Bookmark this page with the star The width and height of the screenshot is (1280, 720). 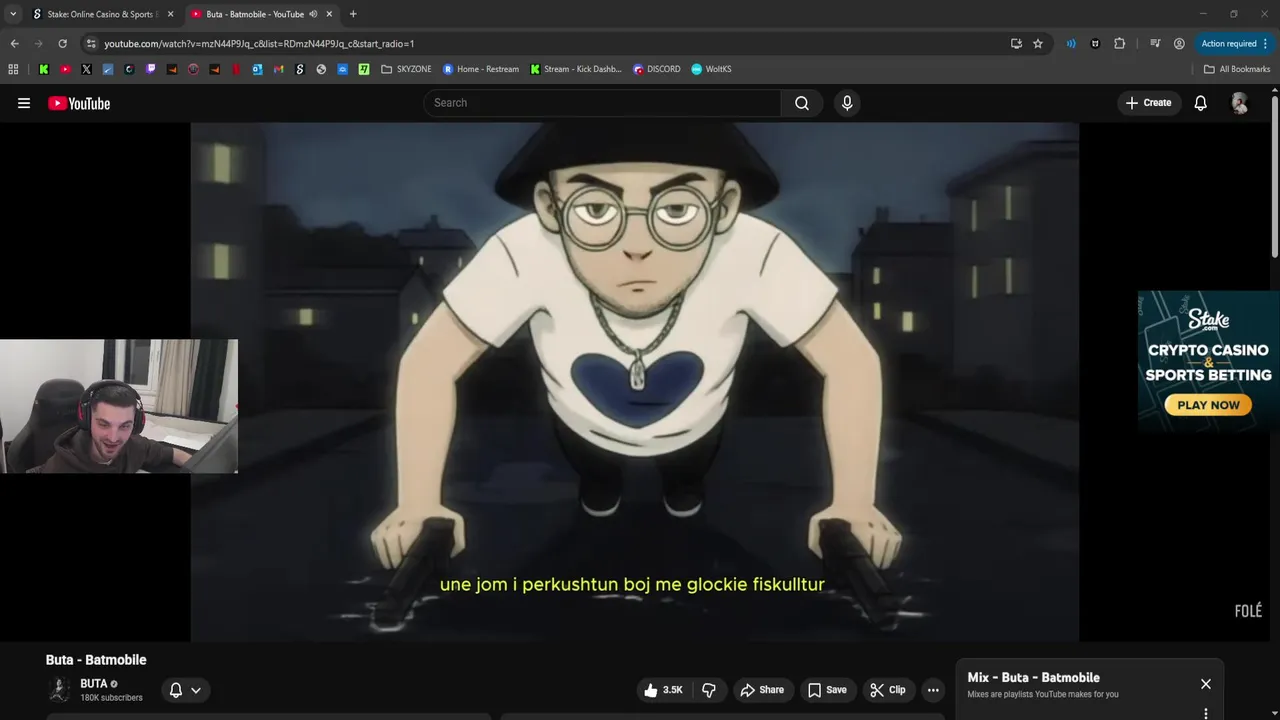pyautogui.click(x=1038, y=43)
